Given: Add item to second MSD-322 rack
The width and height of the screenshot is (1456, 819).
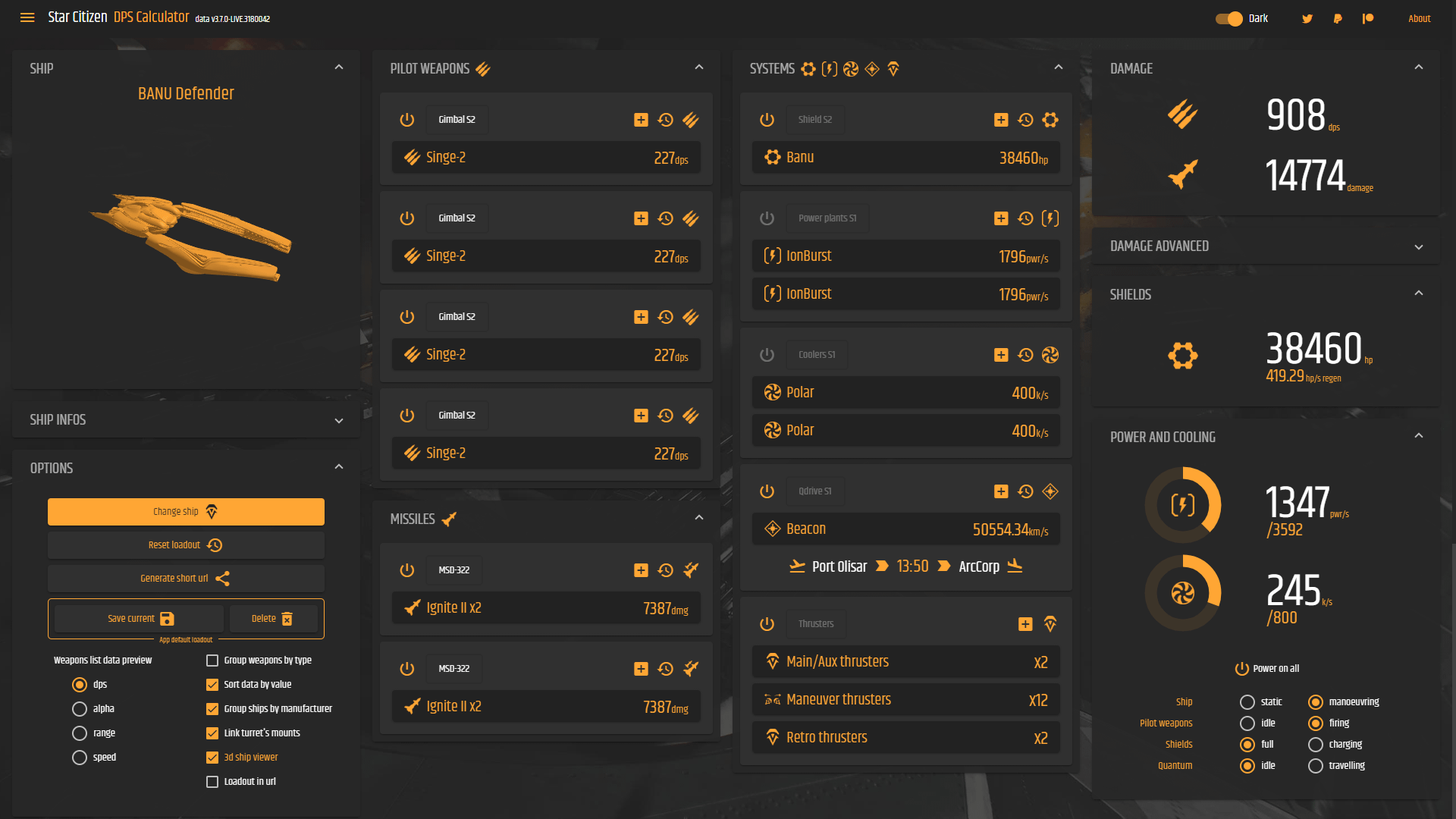Looking at the screenshot, I should tap(641, 669).
